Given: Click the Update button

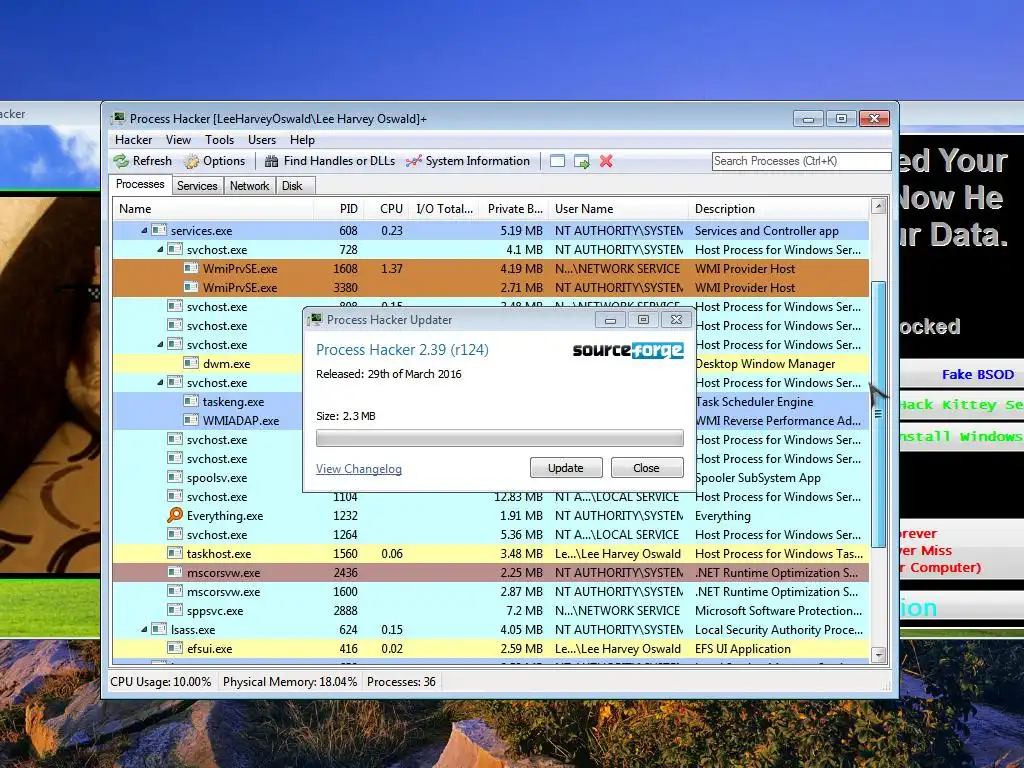Looking at the screenshot, I should [x=566, y=468].
